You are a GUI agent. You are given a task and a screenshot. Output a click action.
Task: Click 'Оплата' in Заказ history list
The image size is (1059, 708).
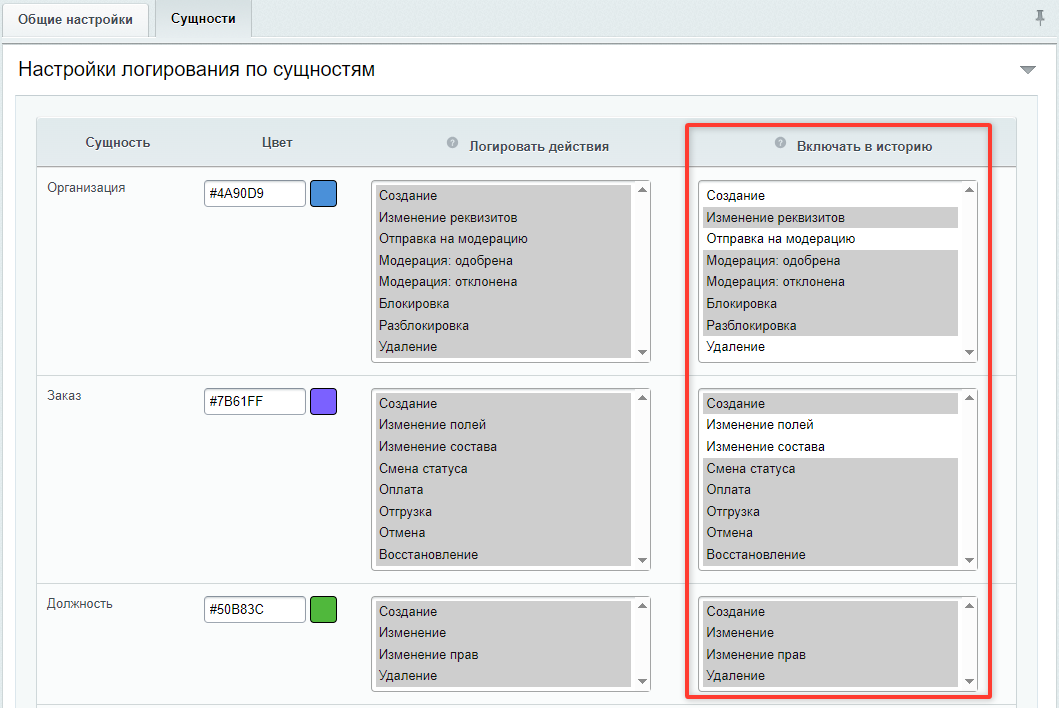(x=830, y=490)
